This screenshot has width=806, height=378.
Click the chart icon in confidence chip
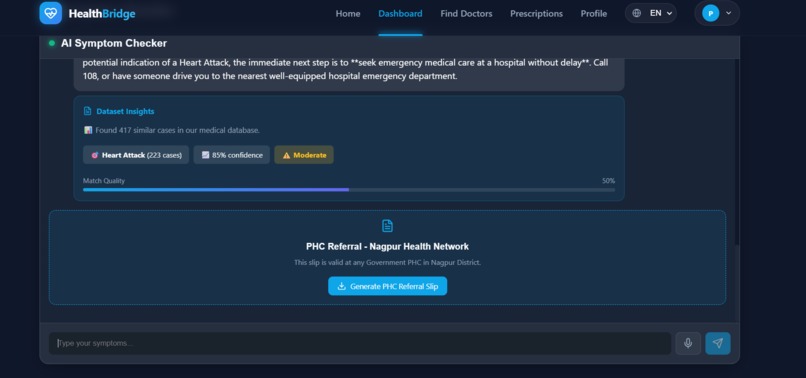click(205, 155)
